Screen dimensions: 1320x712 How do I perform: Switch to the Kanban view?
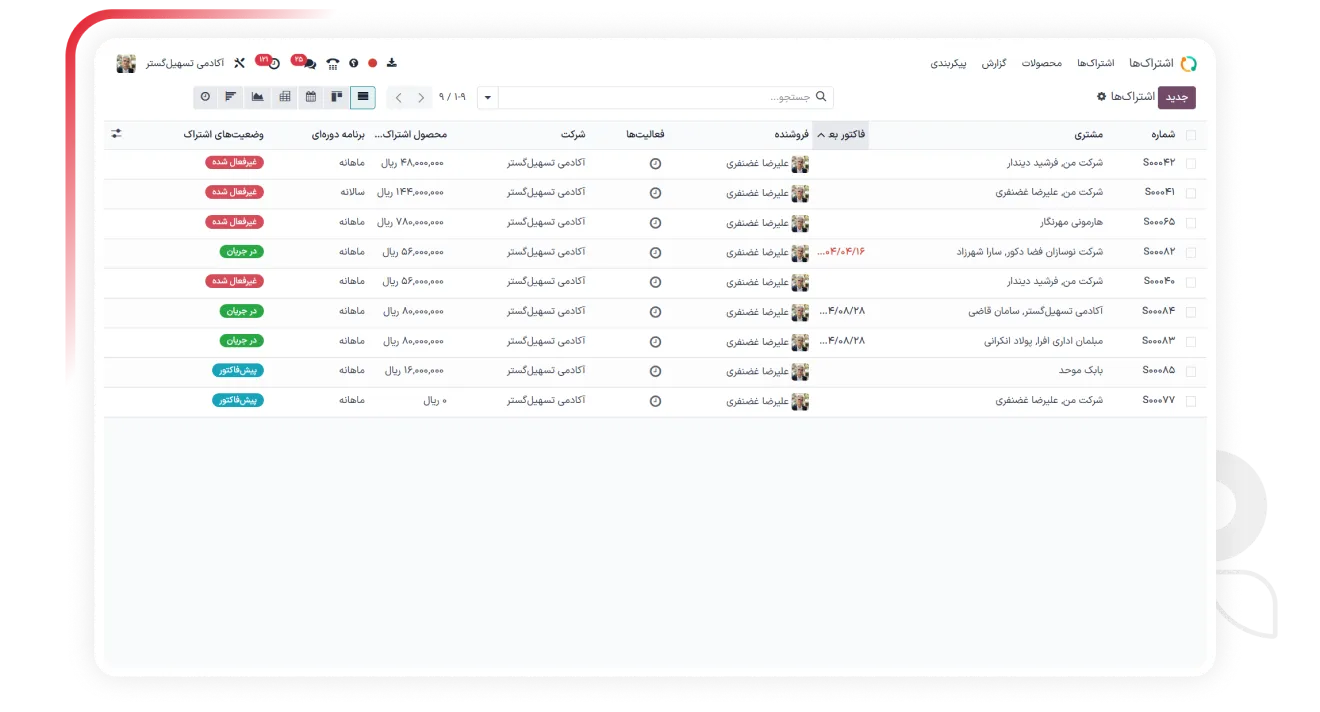[336, 97]
